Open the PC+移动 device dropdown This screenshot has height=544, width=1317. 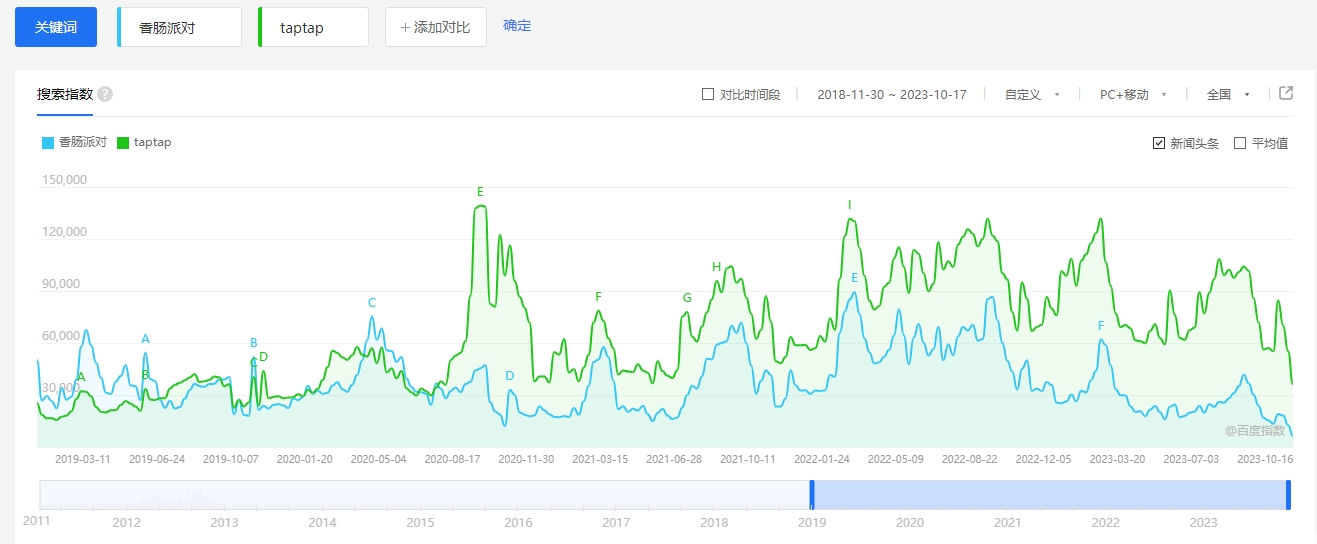coord(1134,94)
